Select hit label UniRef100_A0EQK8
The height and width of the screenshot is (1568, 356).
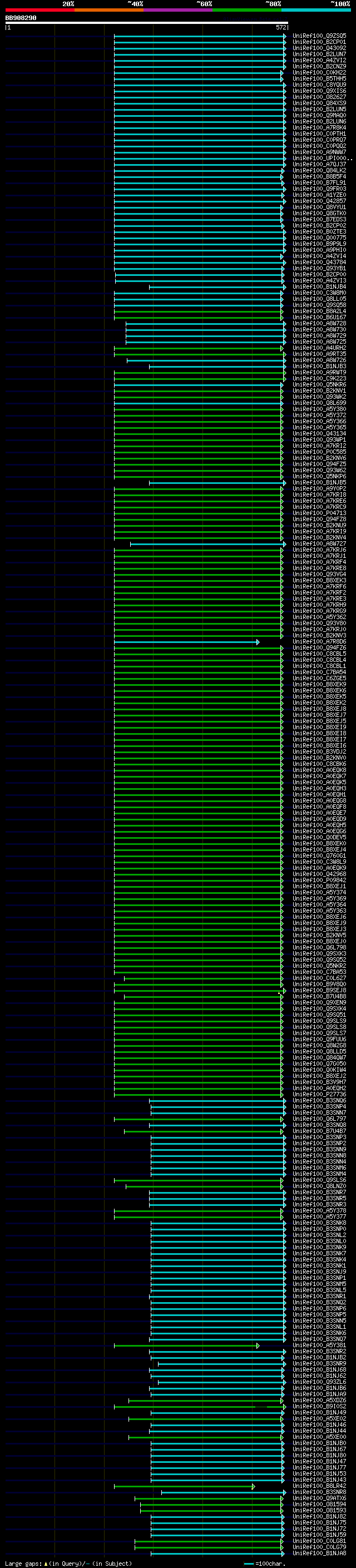pos(319,770)
